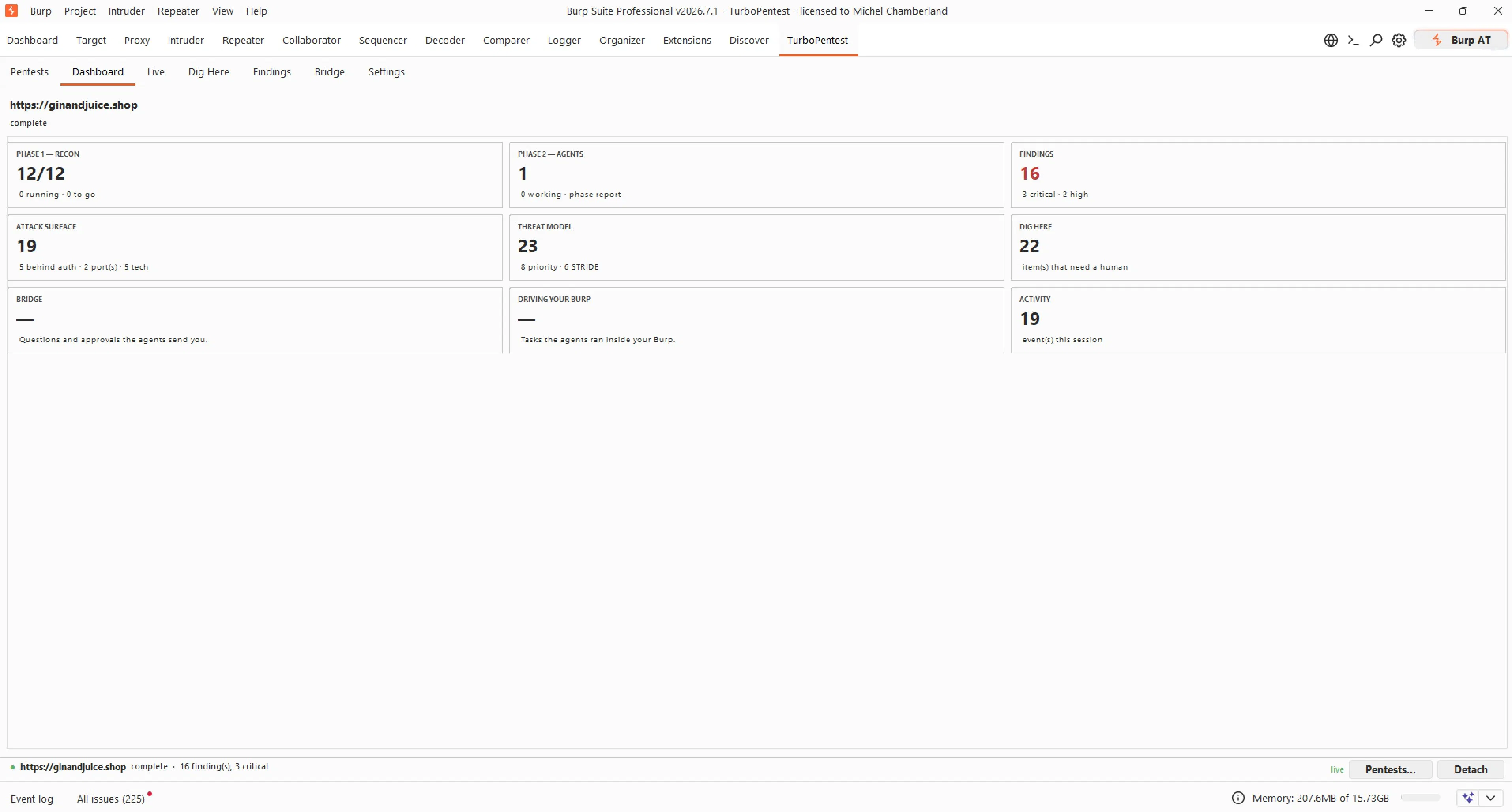
Task: Open the Intruder menu in menu bar
Action: (126, 11)
